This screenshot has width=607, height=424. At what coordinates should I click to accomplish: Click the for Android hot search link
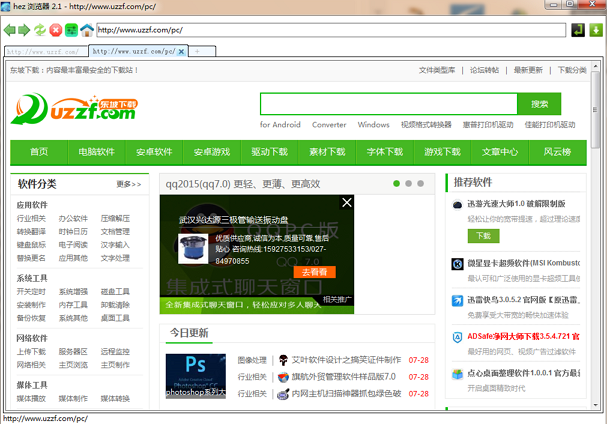click(280, 125)
